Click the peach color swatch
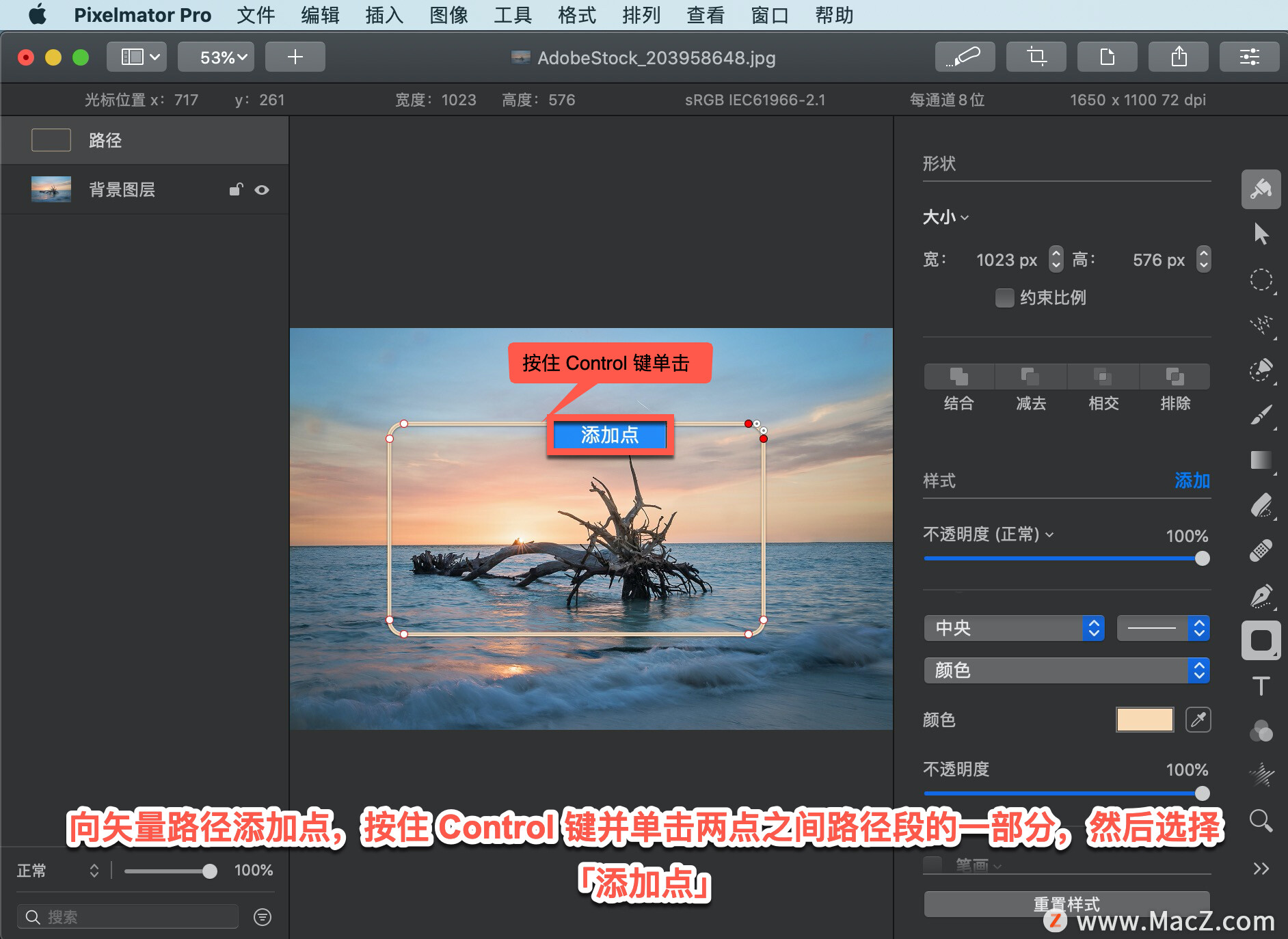1288x939 pixels. tap(1145, 720)
